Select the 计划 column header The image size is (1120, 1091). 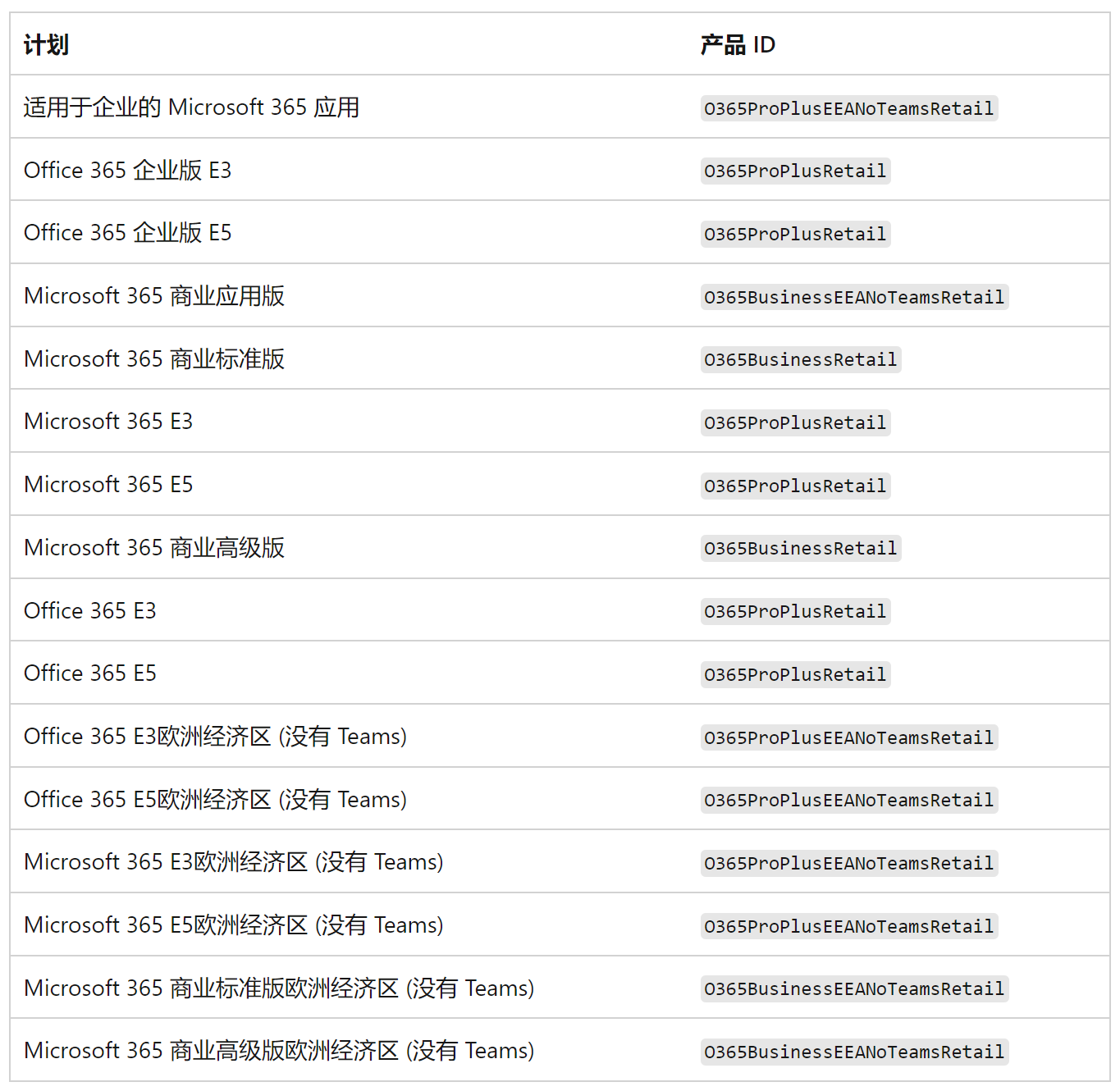pyautogui.click(x=46, y=44)
